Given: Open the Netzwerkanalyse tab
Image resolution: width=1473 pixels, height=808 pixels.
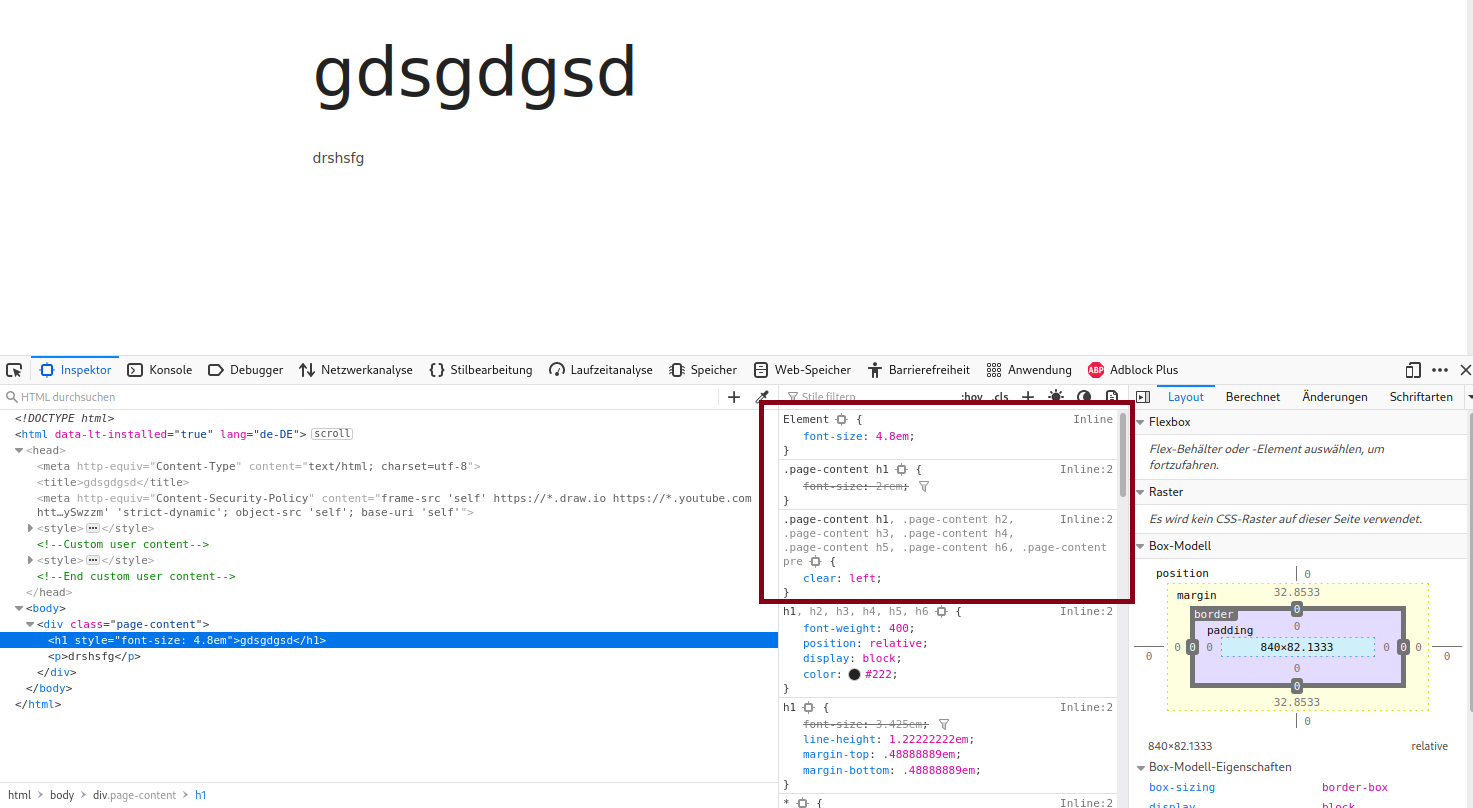Looking at the screenshot, I should 356,370.
